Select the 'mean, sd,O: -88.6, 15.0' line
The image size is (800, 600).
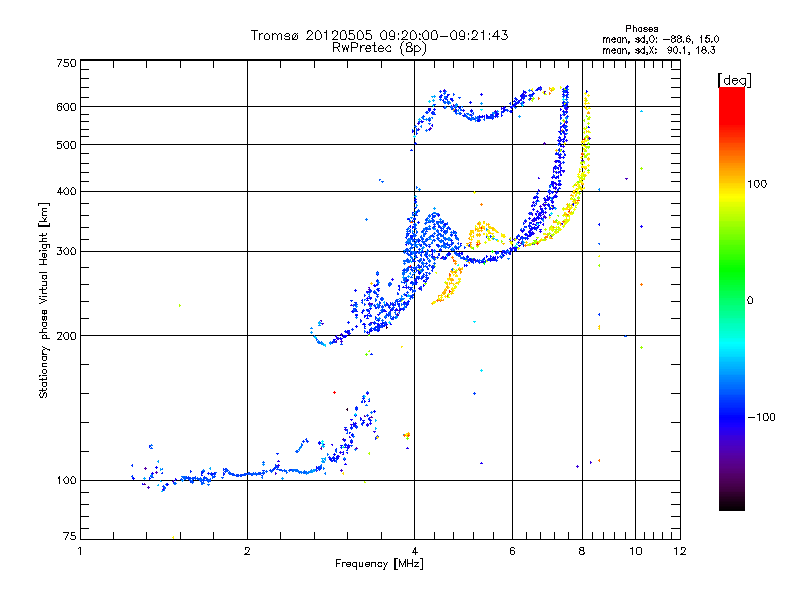[x=661, y=40]
